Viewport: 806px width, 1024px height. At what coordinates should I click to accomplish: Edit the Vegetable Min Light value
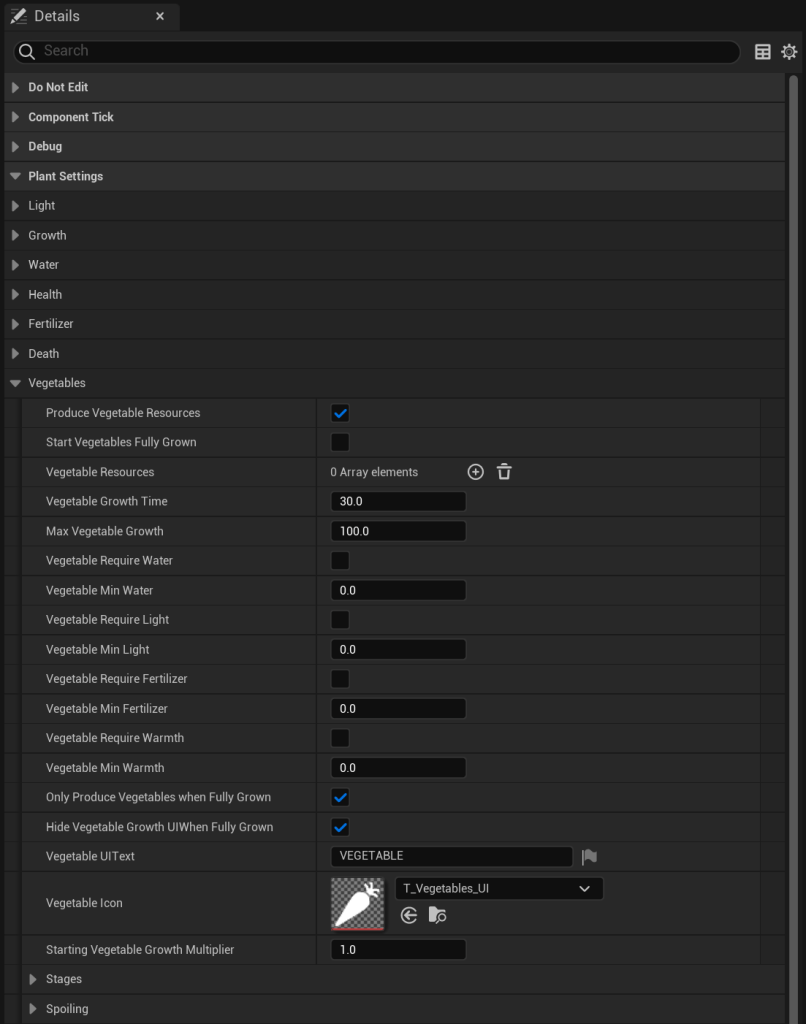[x=398, y=649]
